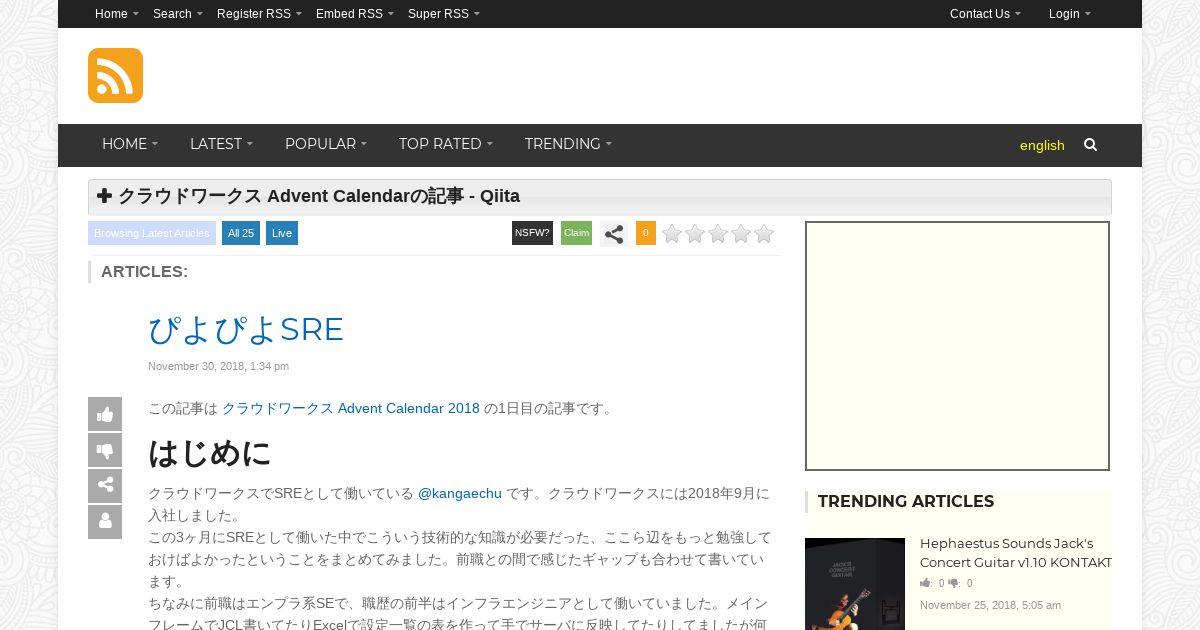Image resolution: width=1200 pixels, height=630 pixels.
Task: Click the thumbs down icon under Hephaestus article
Action: click(x=954, y=583)
